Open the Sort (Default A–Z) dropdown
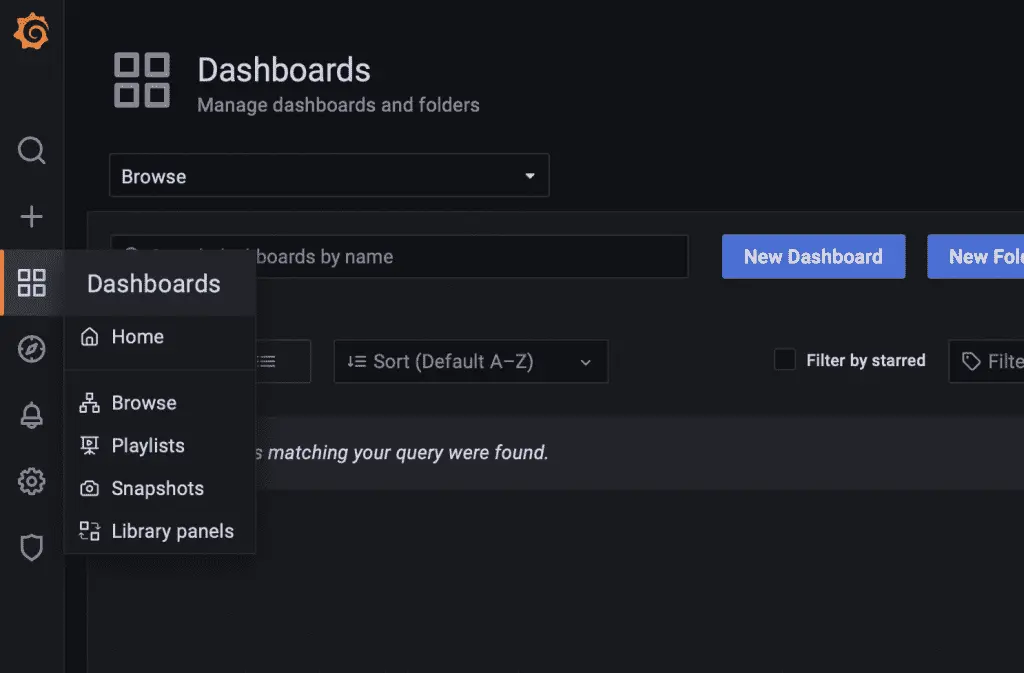The image size is (1024, 673). (x=470, y=362)
